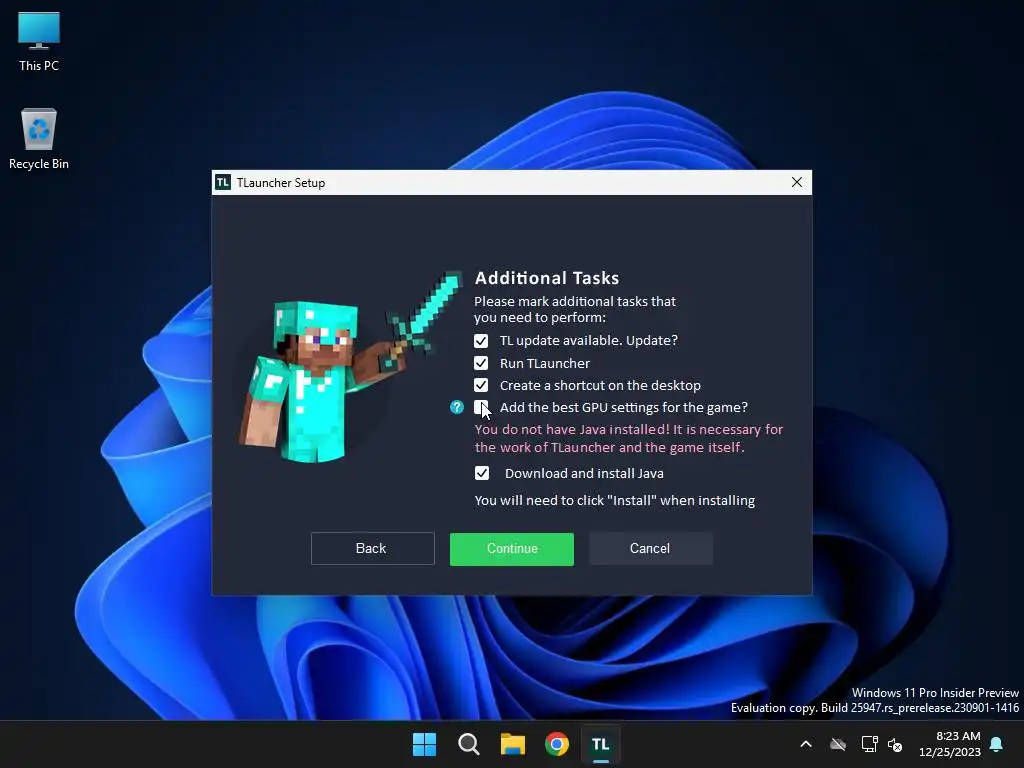Cancel the TLauncher setup

[650, 549]
